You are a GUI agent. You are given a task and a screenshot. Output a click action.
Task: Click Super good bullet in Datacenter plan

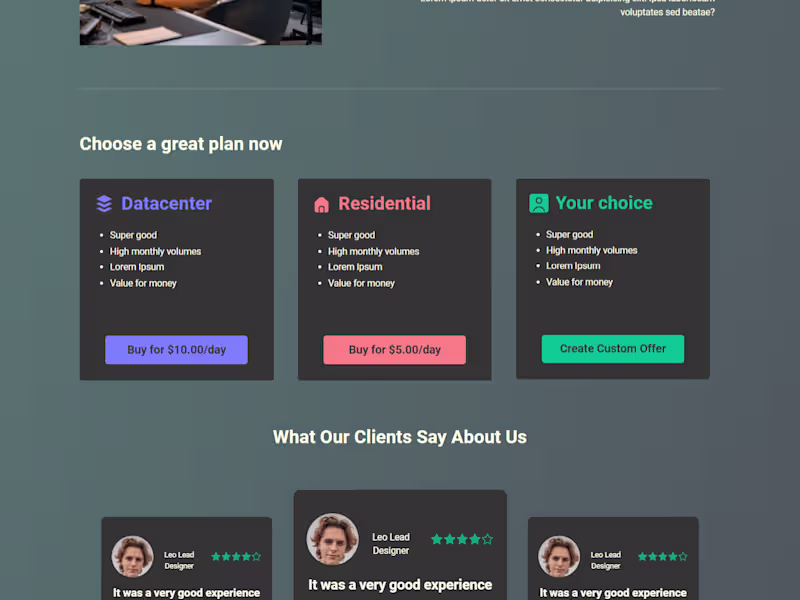click(133, 235)
